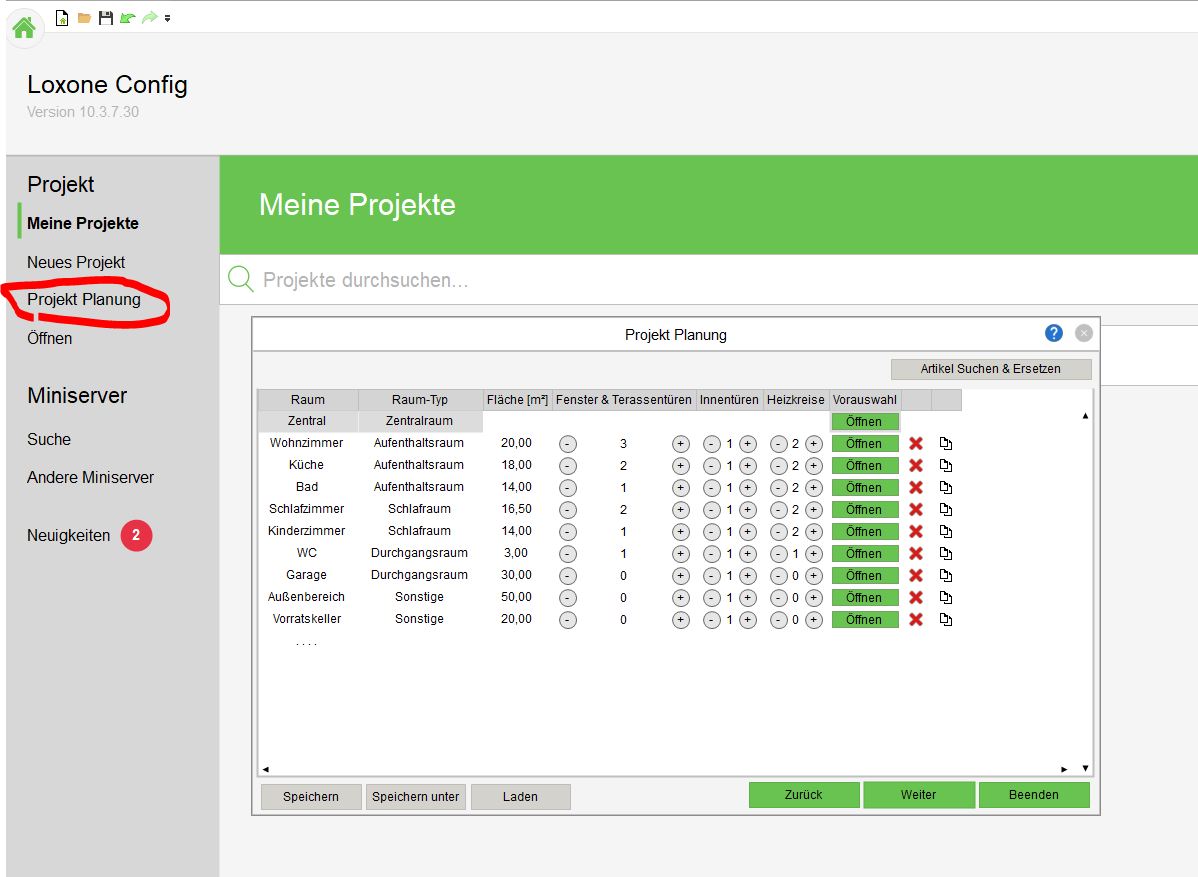The image size is (1198, 877).
Task: Copy the Bad row
Action: (x=946, y=487)
